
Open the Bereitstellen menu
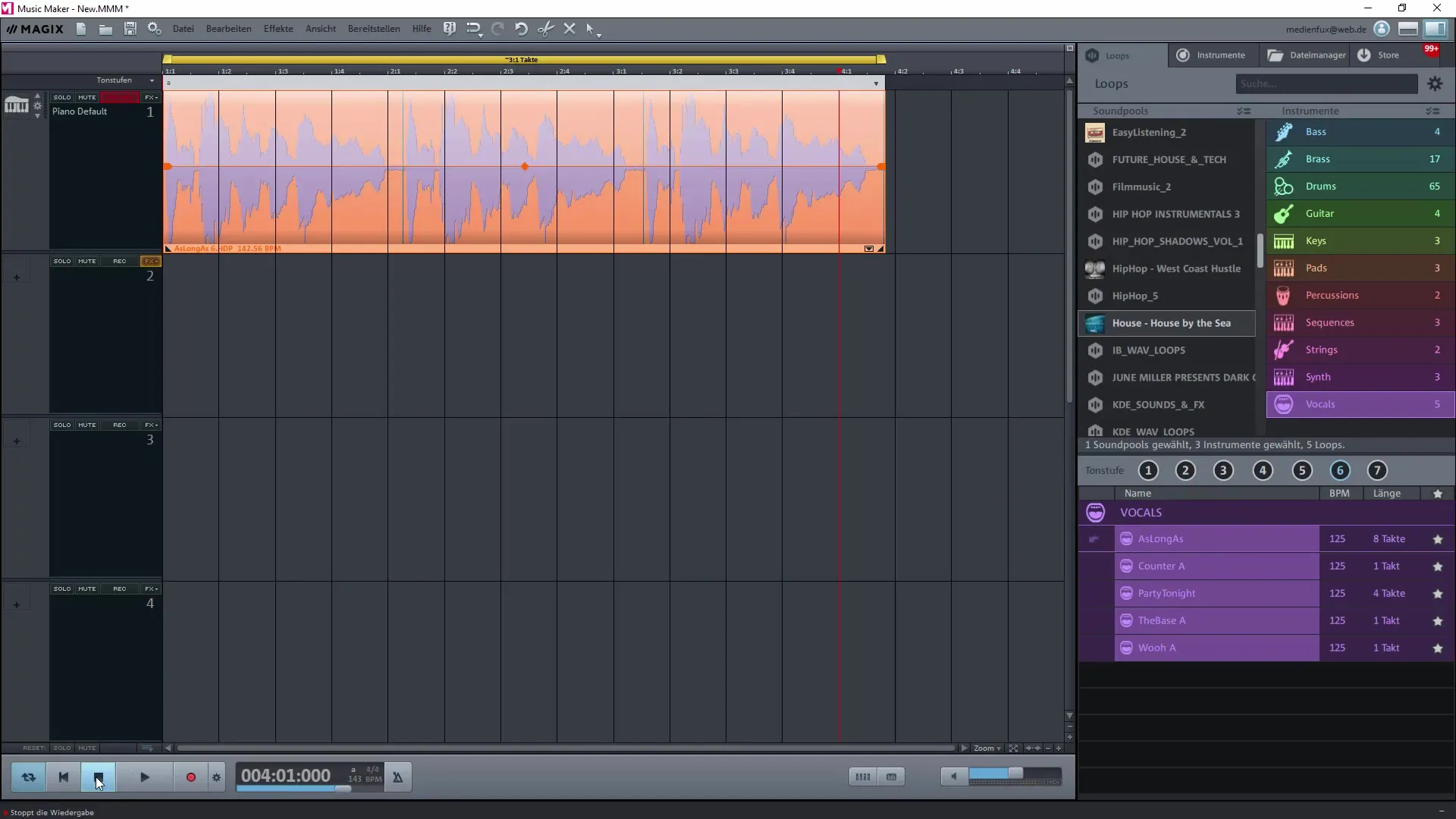point(374,29)
